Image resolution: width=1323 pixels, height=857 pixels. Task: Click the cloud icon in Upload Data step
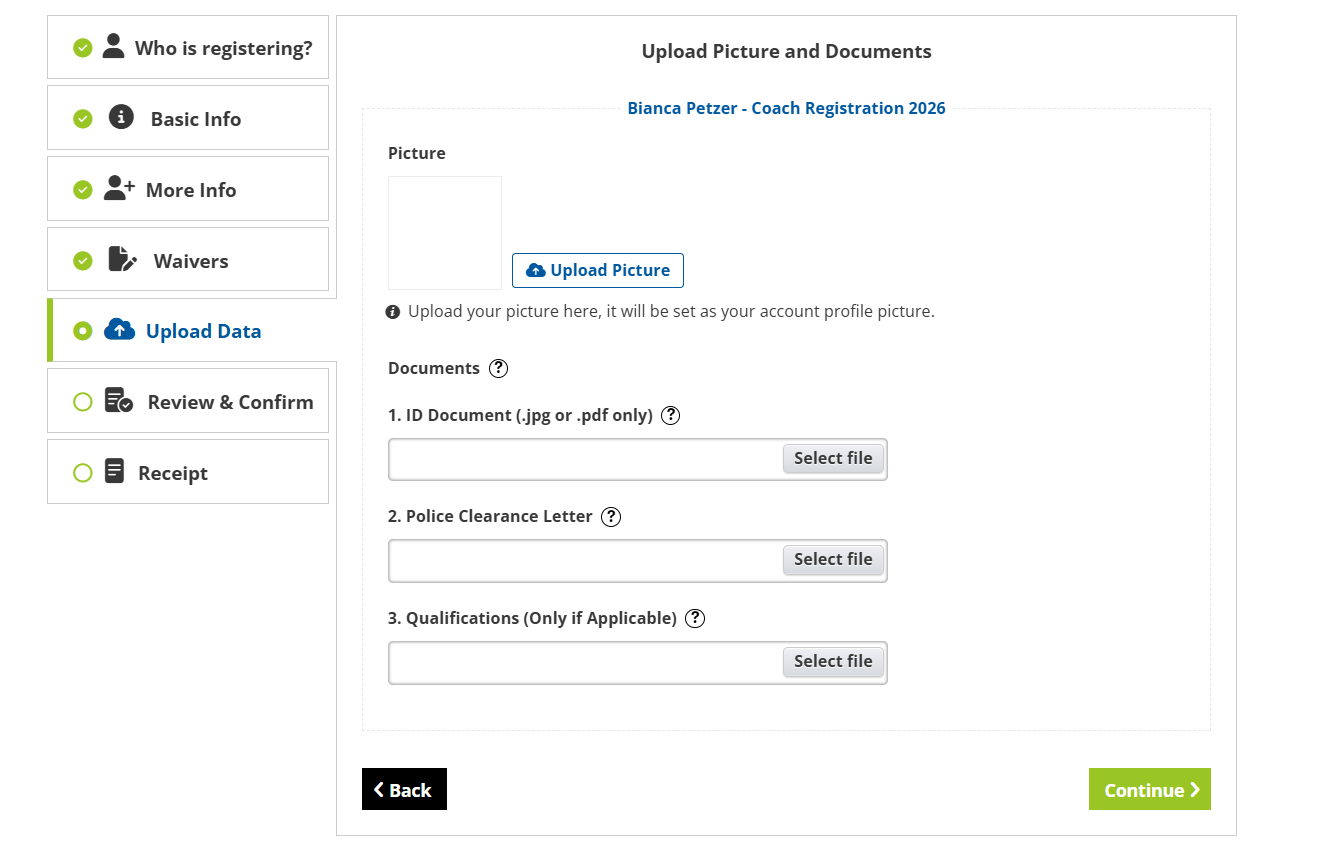coord(119,330)
